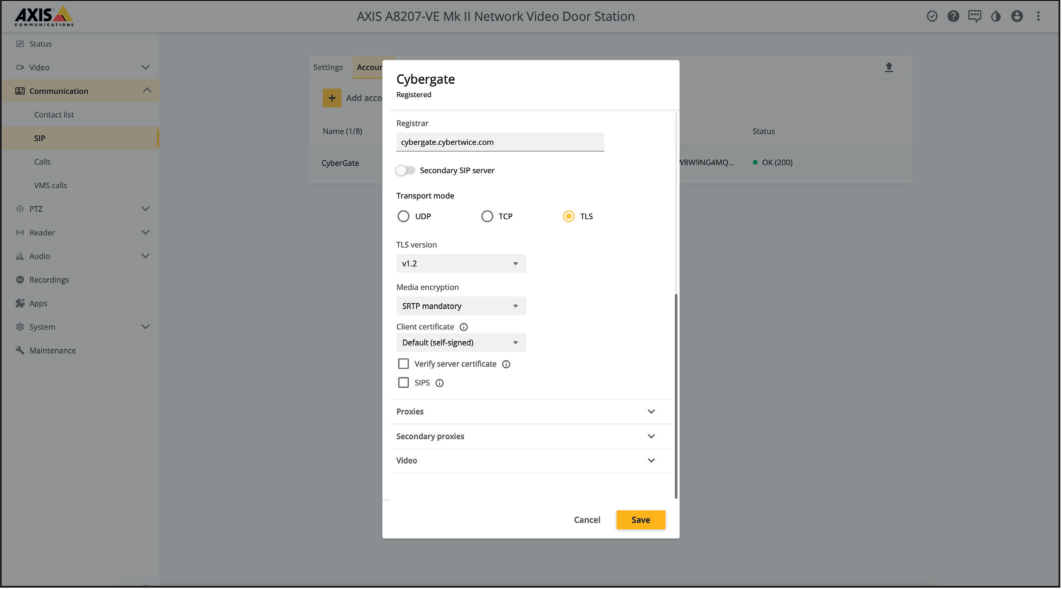The width and height of the screenshot is (1062, 589).
Task: Select the UDP transport mode
Action: [x=403, y=215]
